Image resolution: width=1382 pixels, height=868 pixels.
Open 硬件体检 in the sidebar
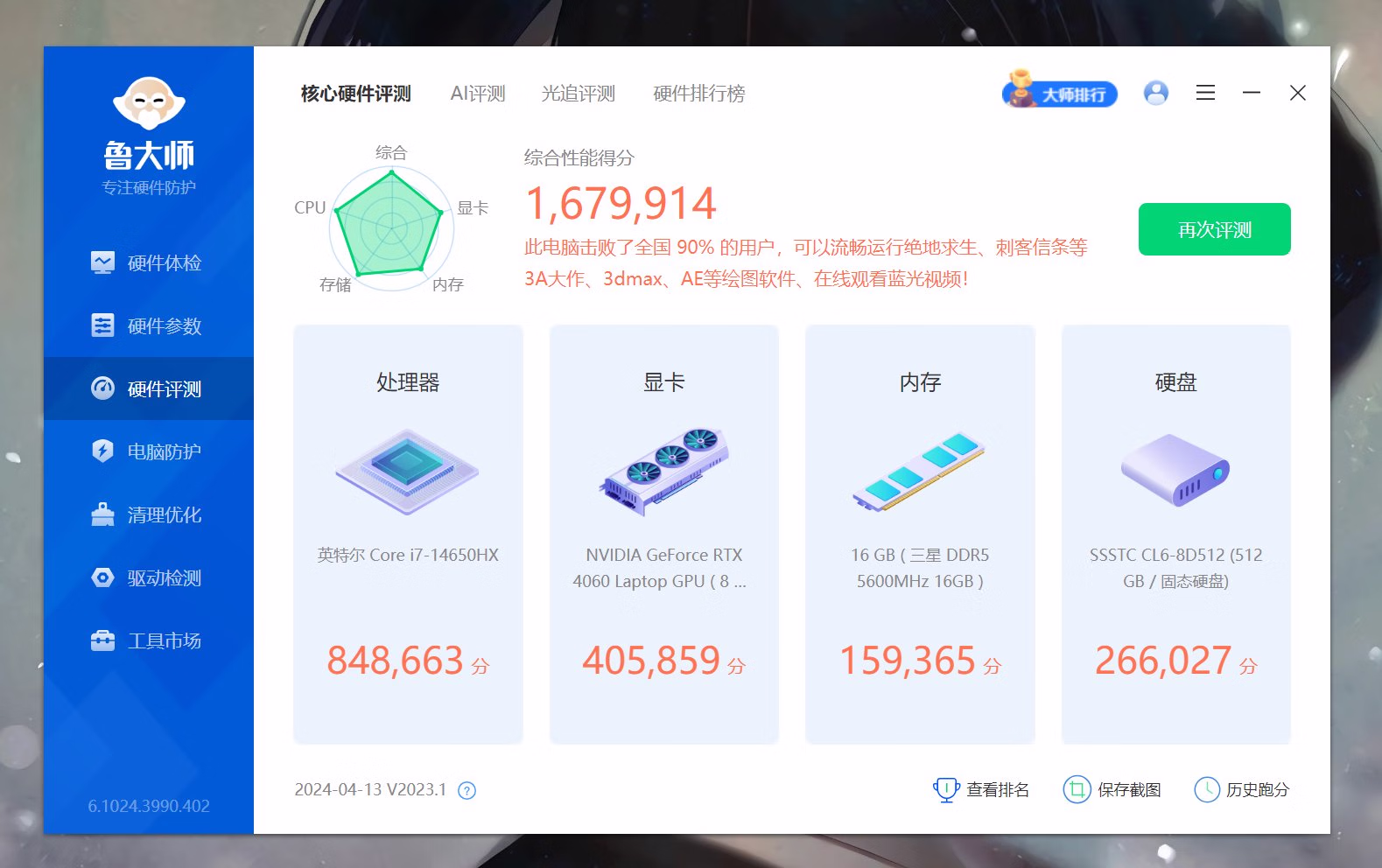[148, 262]
